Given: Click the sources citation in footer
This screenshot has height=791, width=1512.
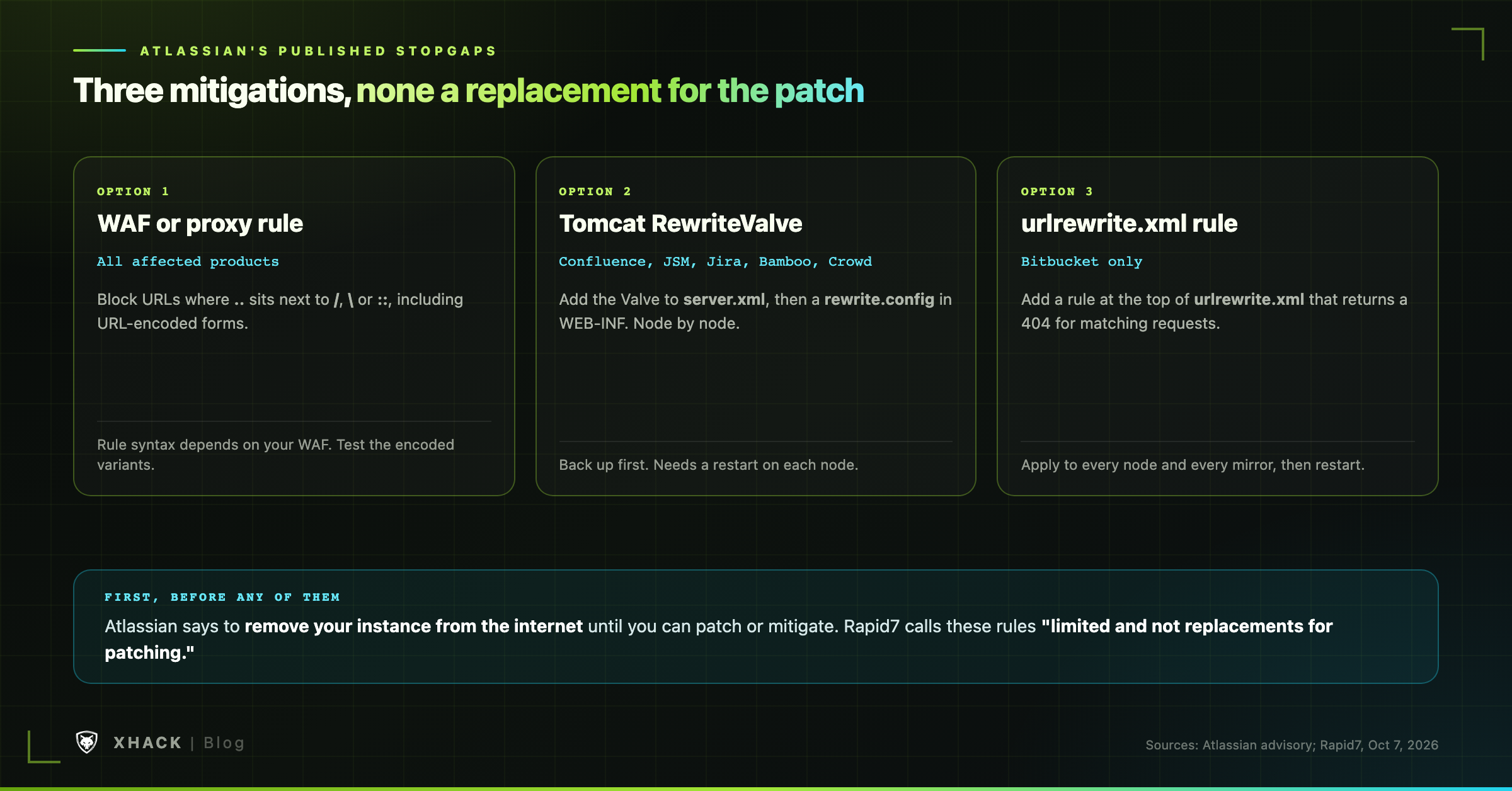Looking at the screenshot, I should point(1291,745).
